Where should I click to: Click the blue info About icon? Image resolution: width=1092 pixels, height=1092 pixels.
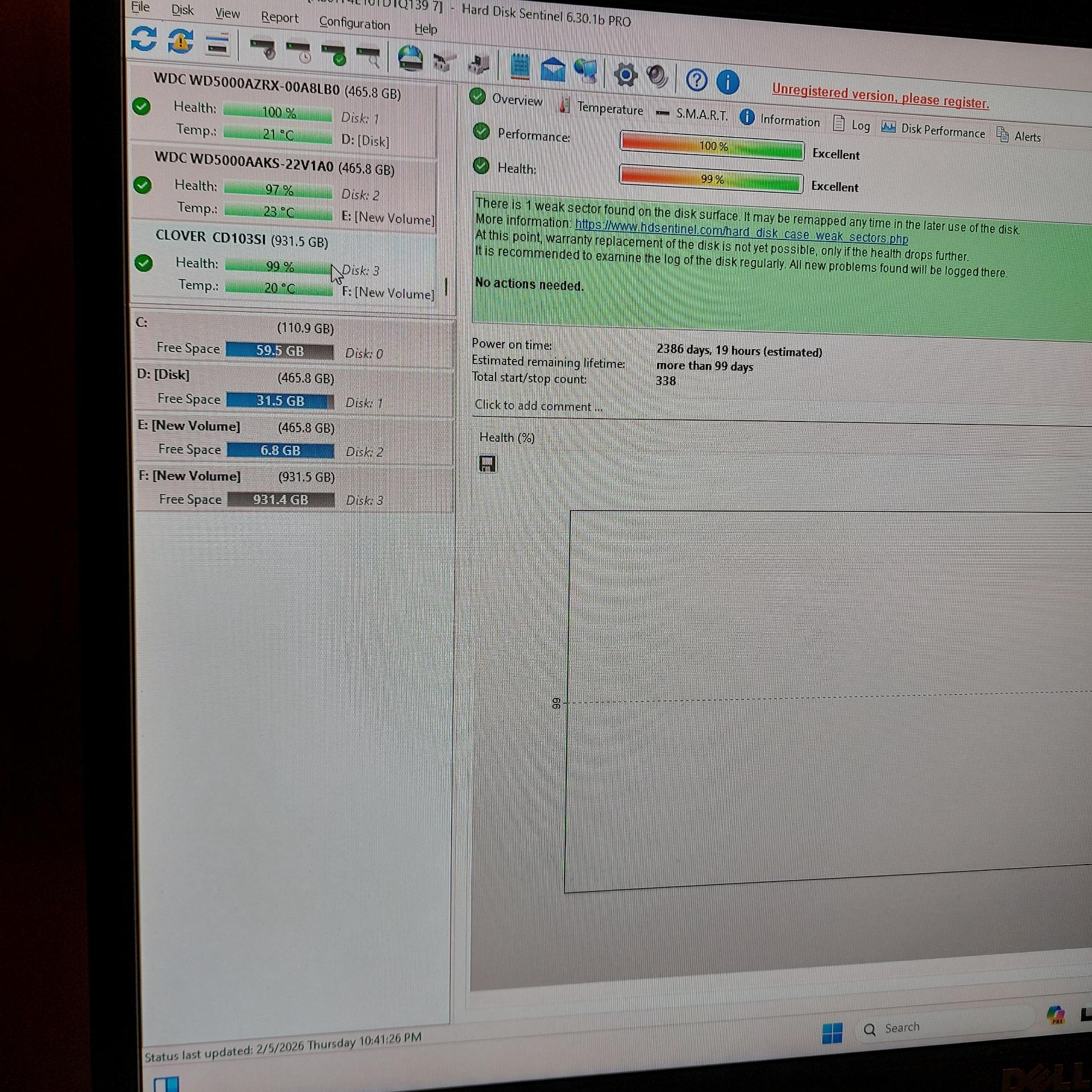tap(727, 82)
